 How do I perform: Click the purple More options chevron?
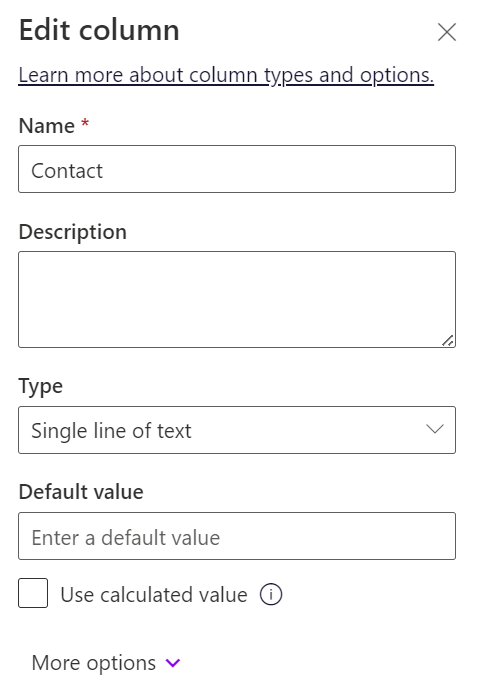coord(173,663)
